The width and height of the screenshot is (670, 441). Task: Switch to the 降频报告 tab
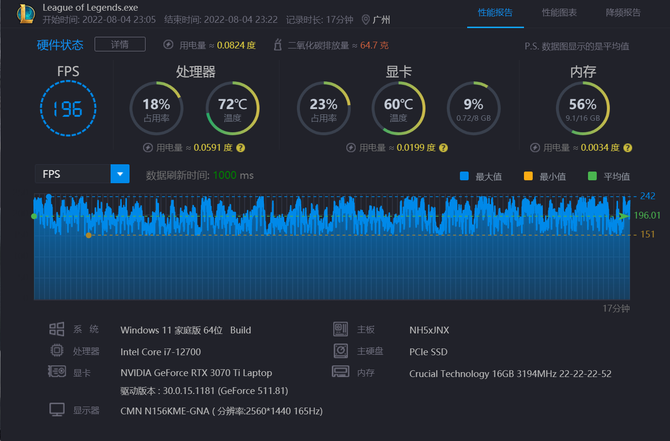[x=623, y=13]
